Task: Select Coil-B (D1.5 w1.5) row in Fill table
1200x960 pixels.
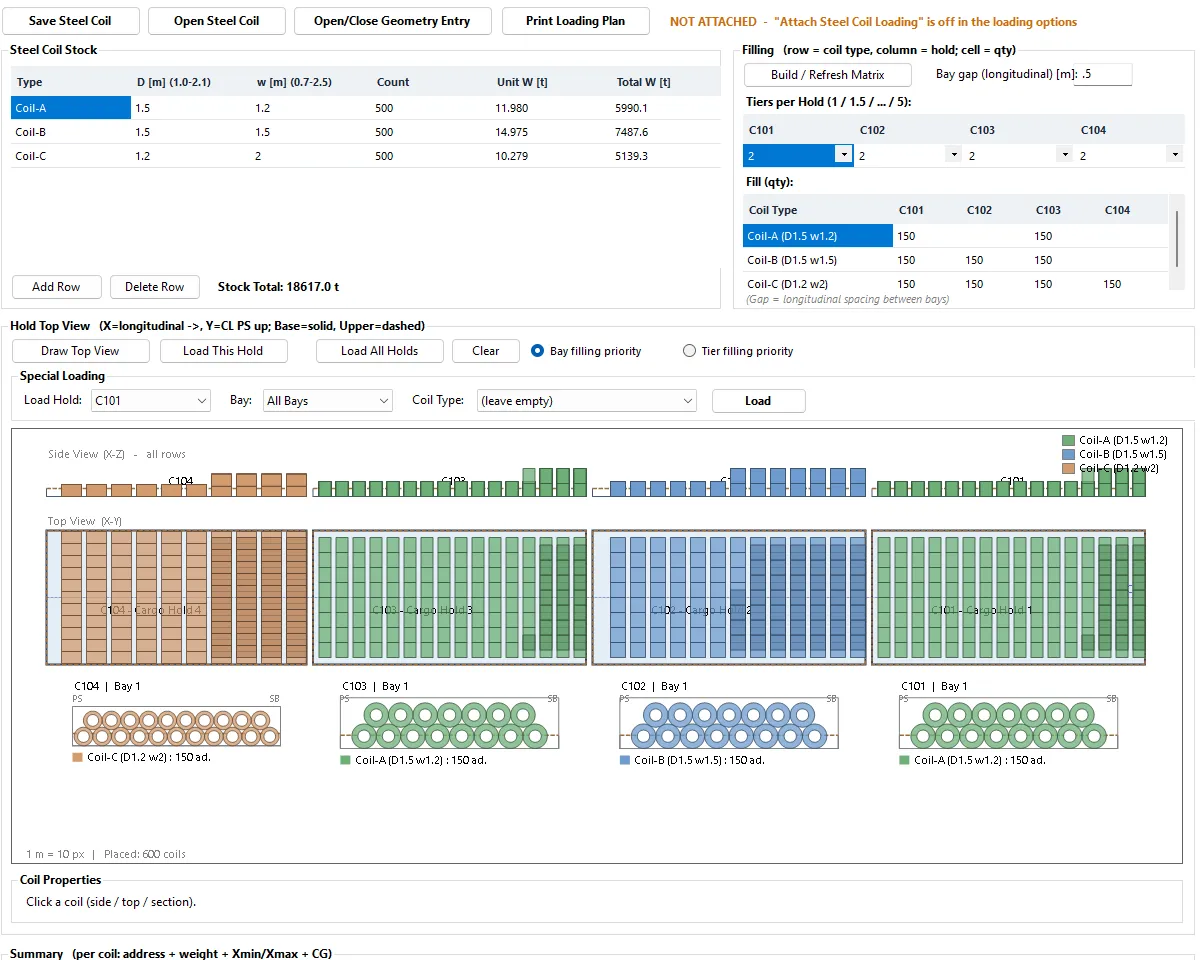Action: coord(955,260)
